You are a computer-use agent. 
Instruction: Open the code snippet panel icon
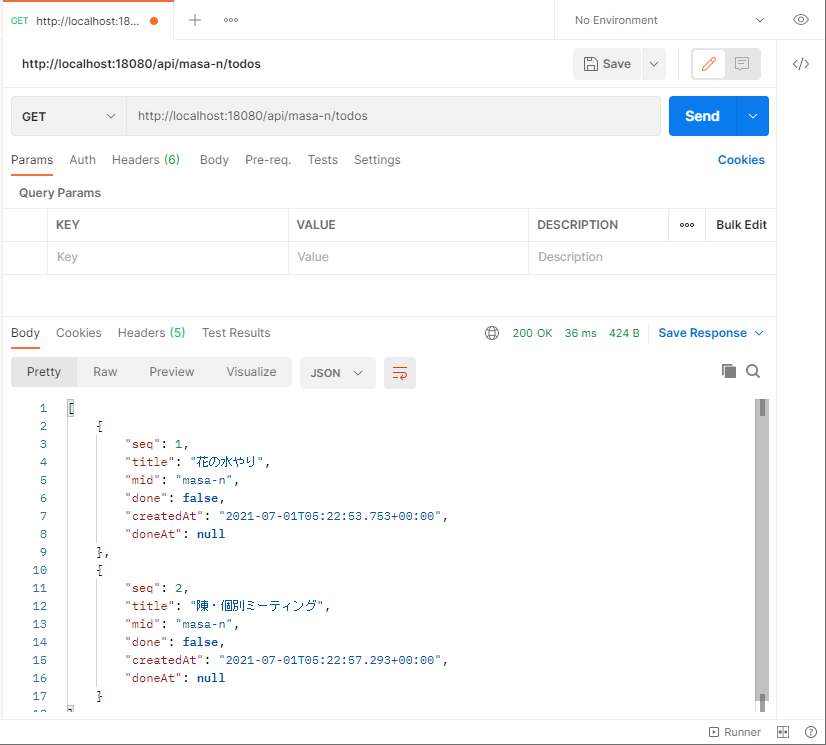[800, 64]
